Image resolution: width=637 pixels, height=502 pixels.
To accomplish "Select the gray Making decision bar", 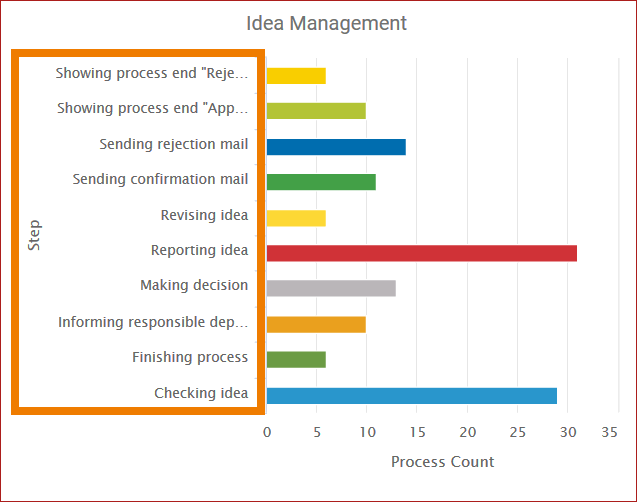I will pyautogui.click(x=331, y=288).
